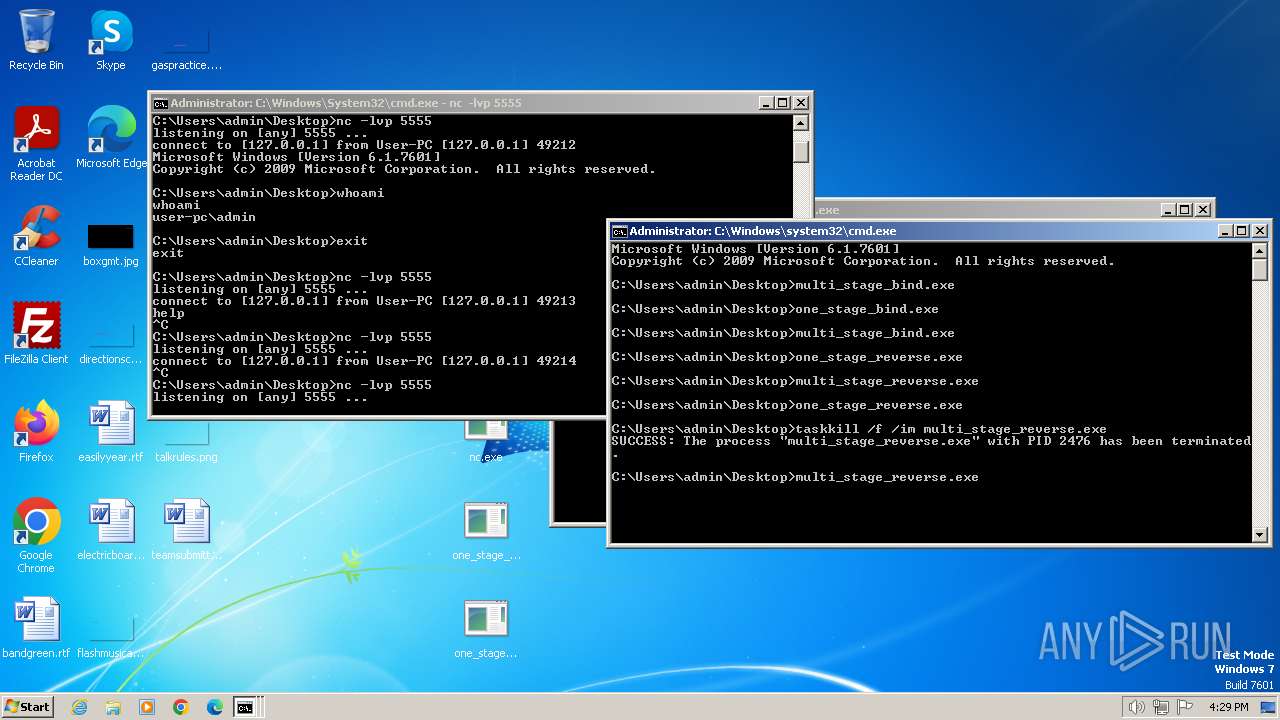Viewport: 1280px width, 720px height.
Task: Launch Skype from the desktop
Action: click(x=110, y=40)
